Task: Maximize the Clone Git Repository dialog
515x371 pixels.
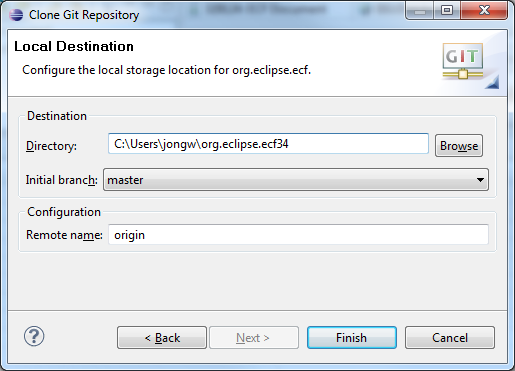Action: pos(447,11)
